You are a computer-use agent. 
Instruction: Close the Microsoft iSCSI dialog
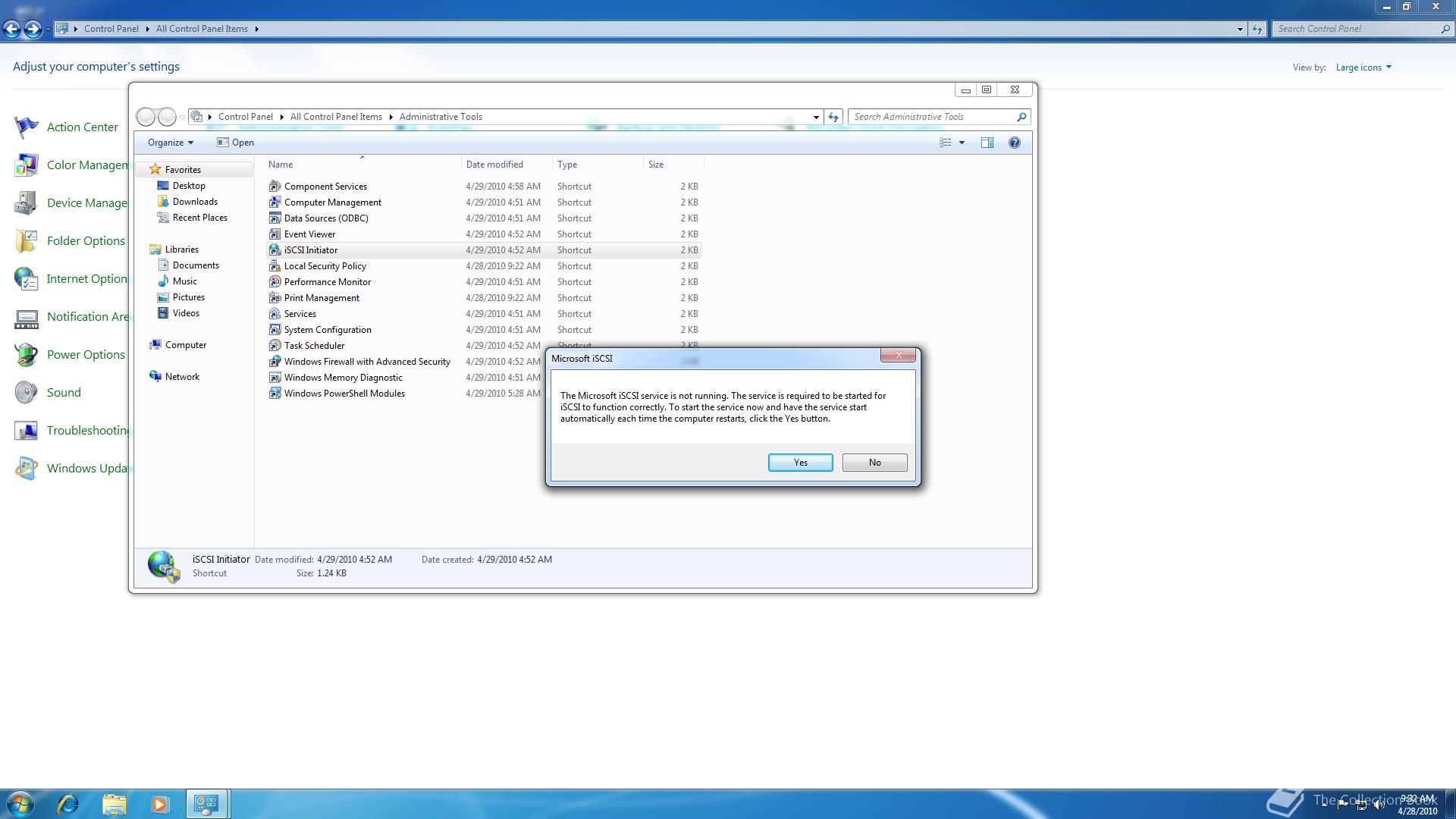pos(898,356)
